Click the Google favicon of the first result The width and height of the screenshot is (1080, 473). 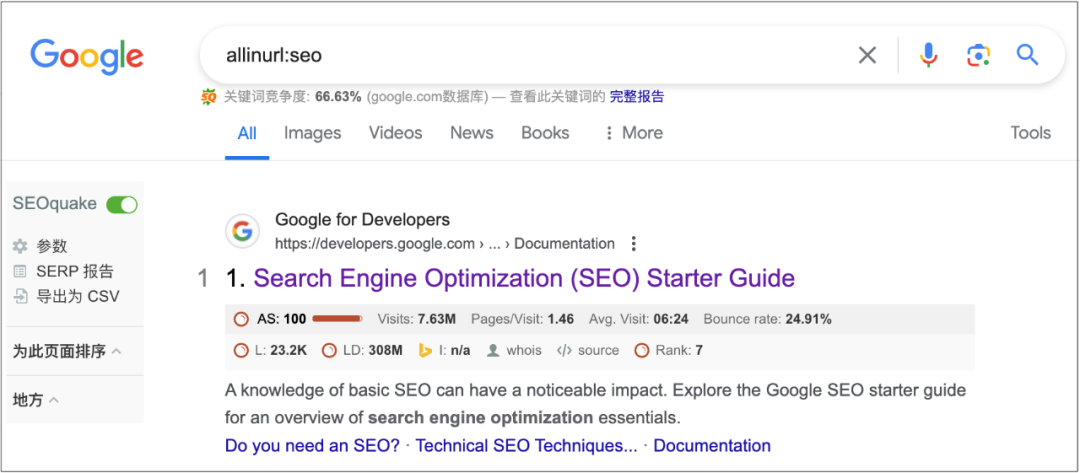pos(242,231)
